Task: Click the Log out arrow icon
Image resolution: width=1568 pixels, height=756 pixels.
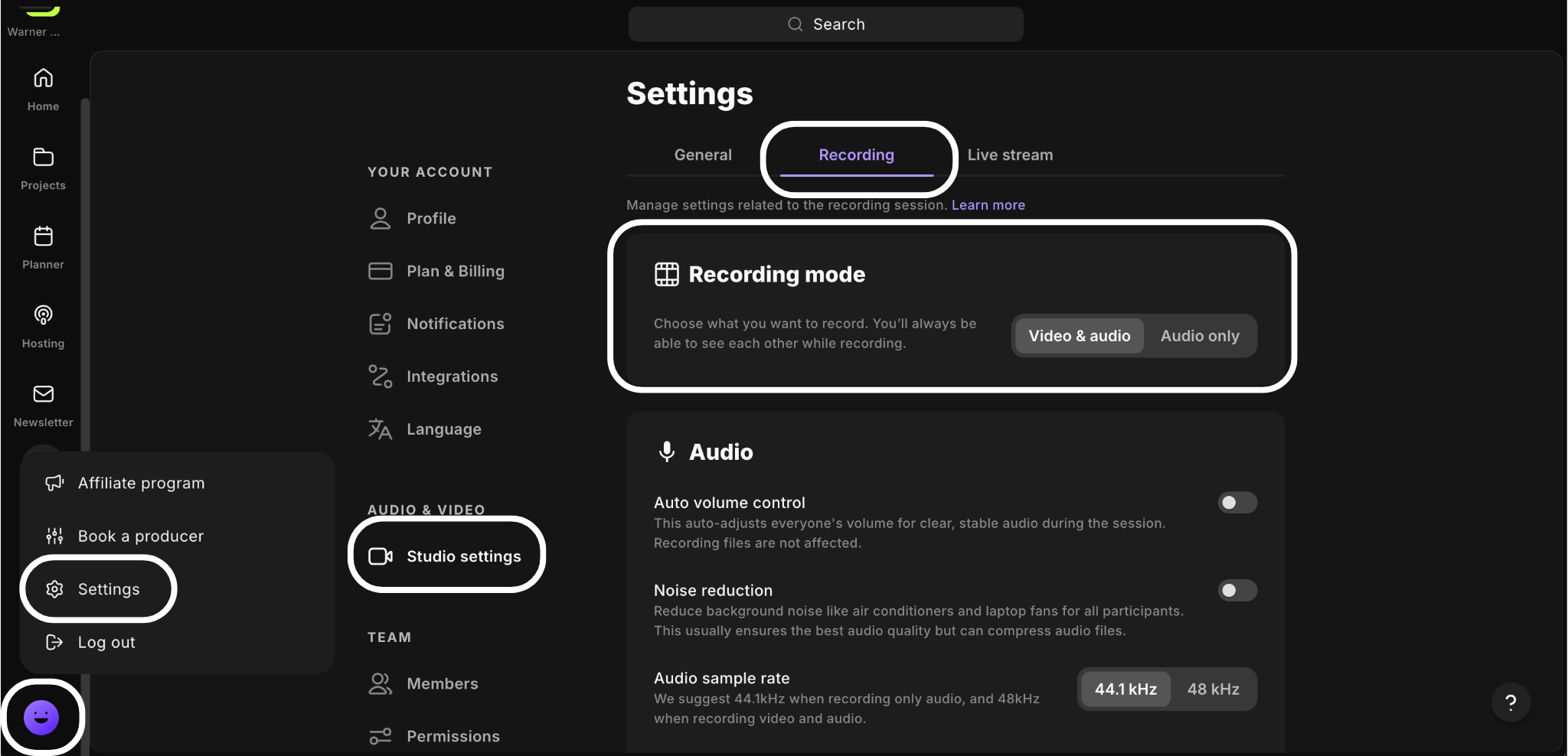Action: pyautogui.click(x=54, y=642)
